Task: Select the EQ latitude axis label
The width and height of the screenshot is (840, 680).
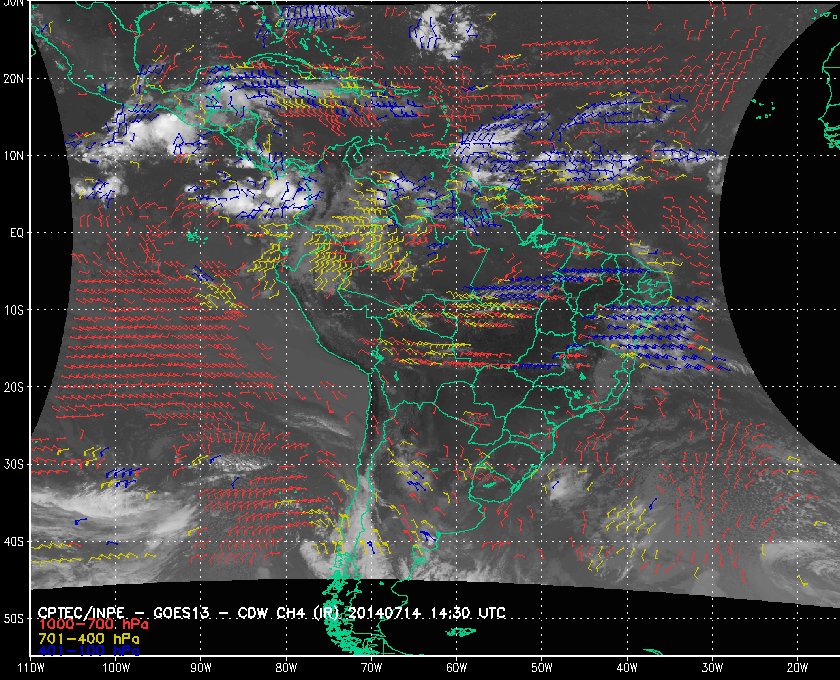Action: (x=16, y=233)
